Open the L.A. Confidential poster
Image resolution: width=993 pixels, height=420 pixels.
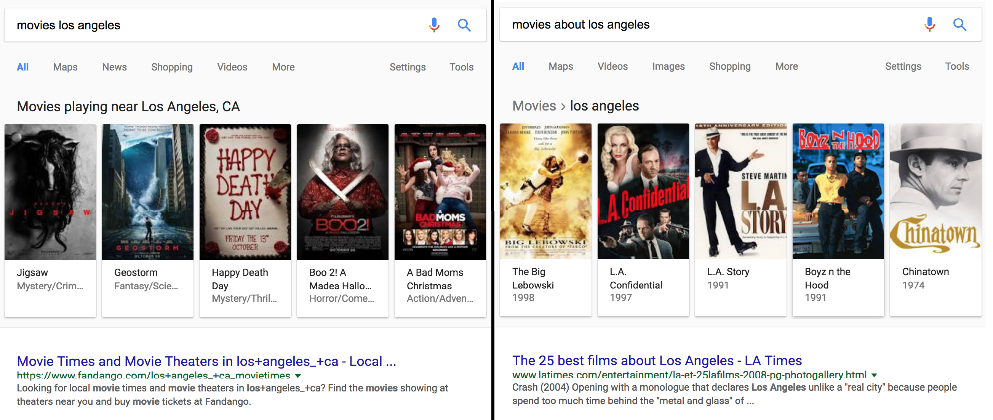click(643, 191)
